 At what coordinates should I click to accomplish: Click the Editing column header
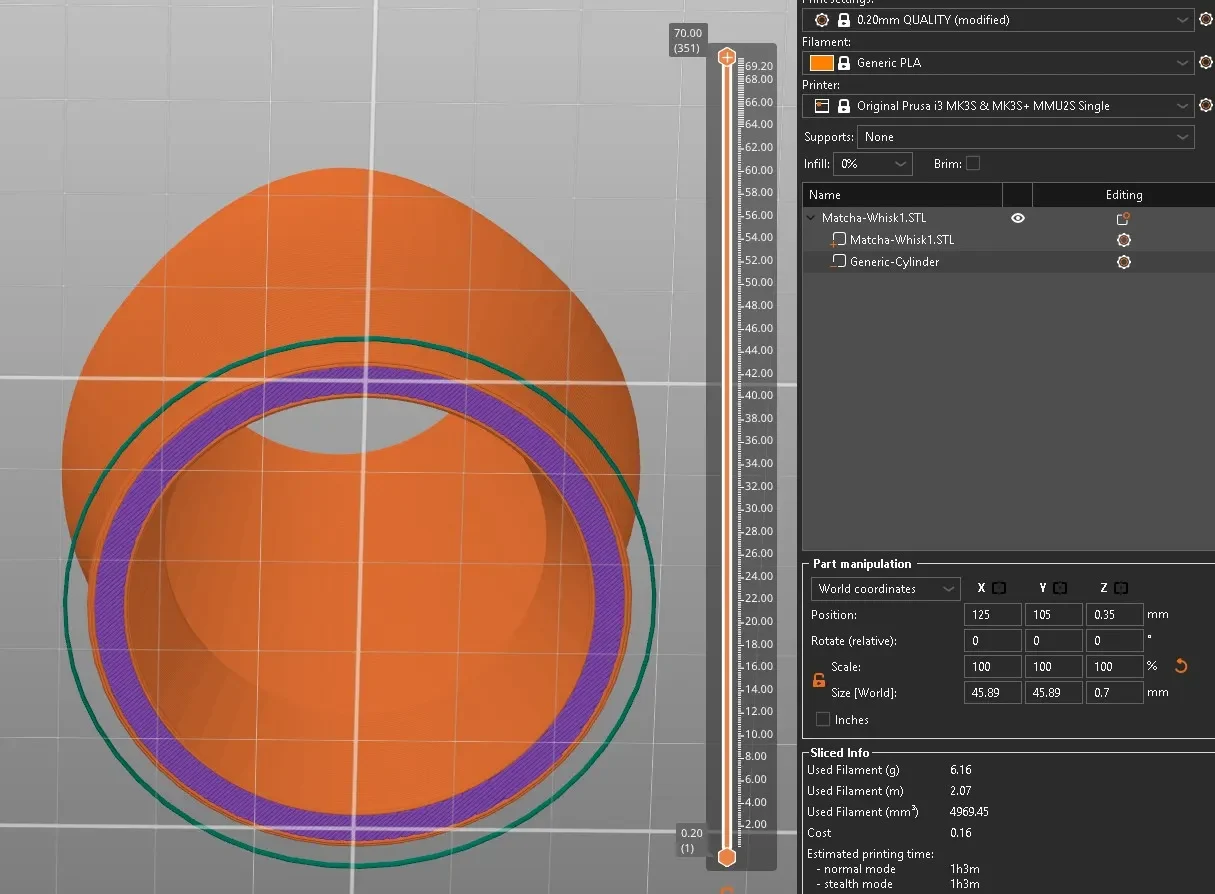(x=1124, y=195)
